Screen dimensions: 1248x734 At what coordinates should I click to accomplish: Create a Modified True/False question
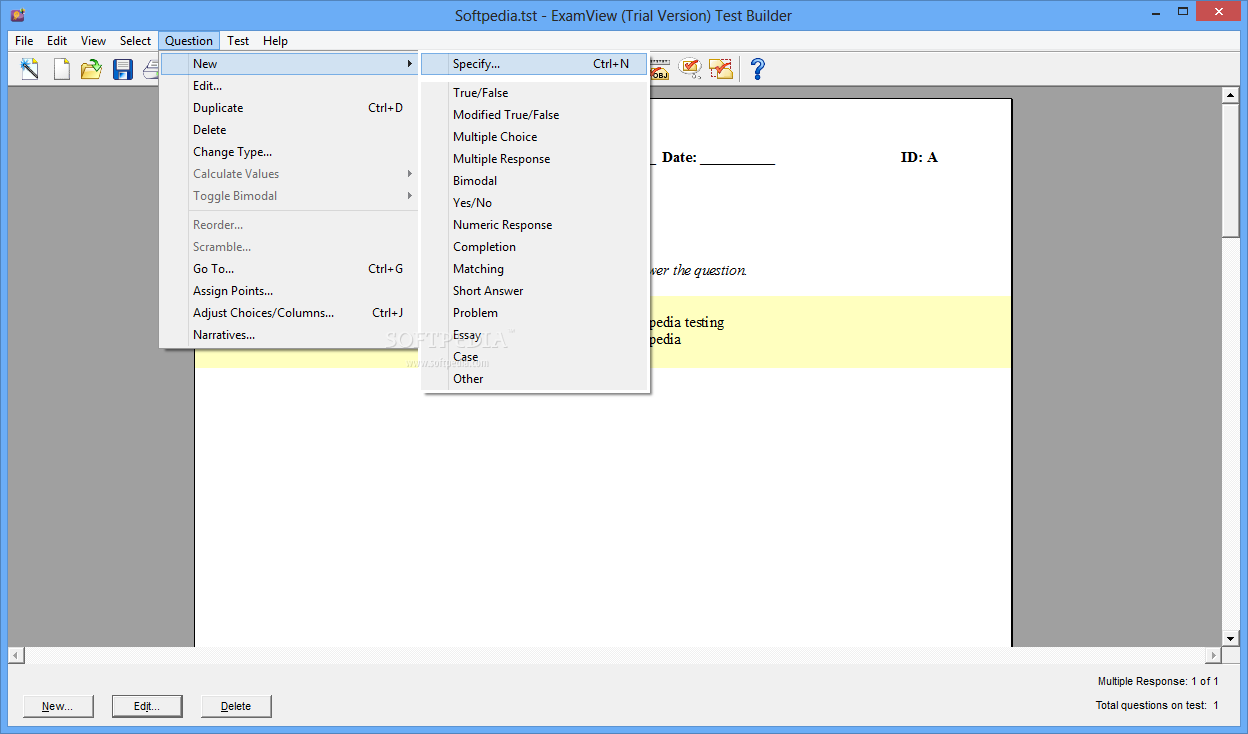[x=535, y=115]
